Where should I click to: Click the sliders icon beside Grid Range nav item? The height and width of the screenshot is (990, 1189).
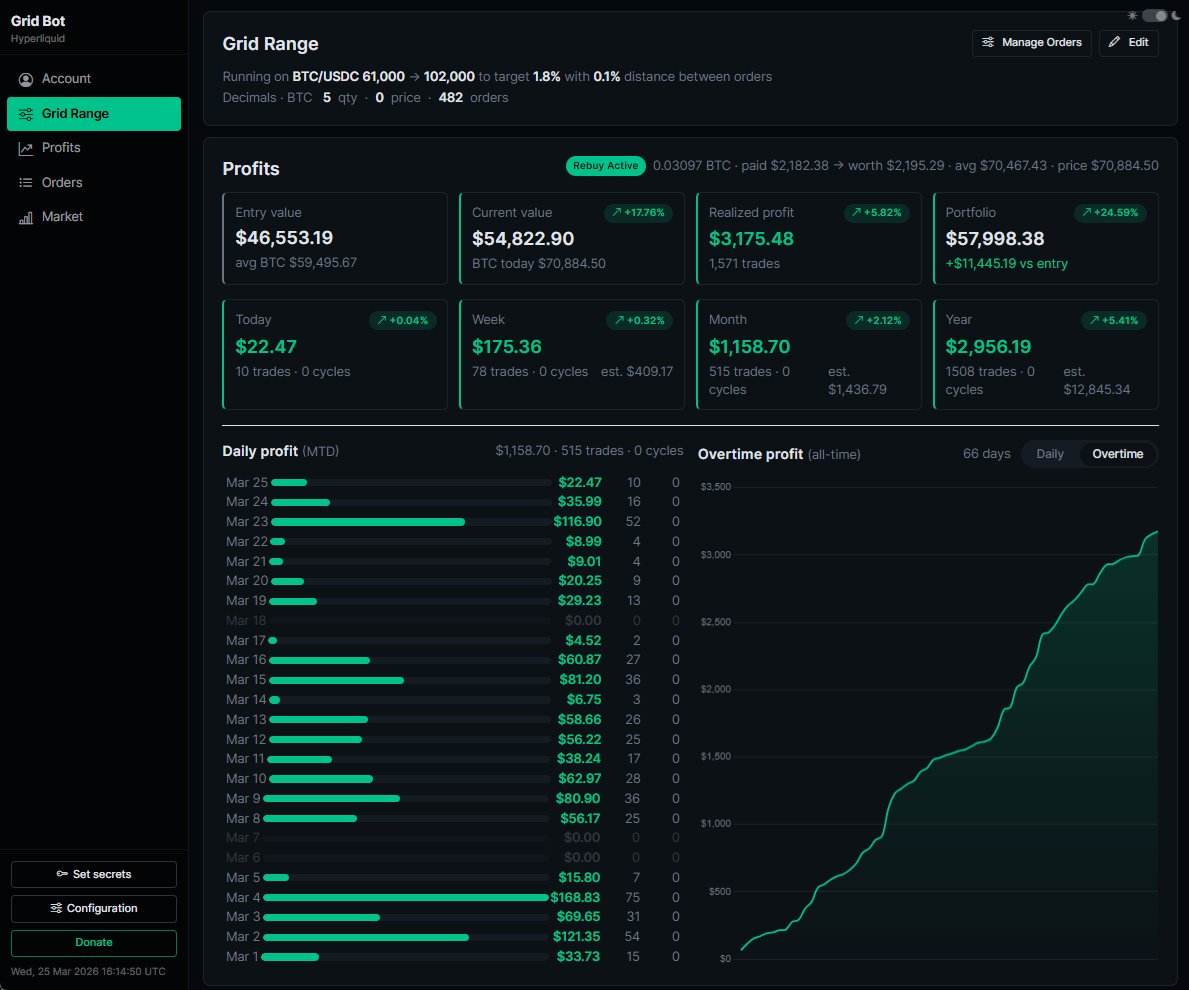pyautogui.click(x=25, y=113)
